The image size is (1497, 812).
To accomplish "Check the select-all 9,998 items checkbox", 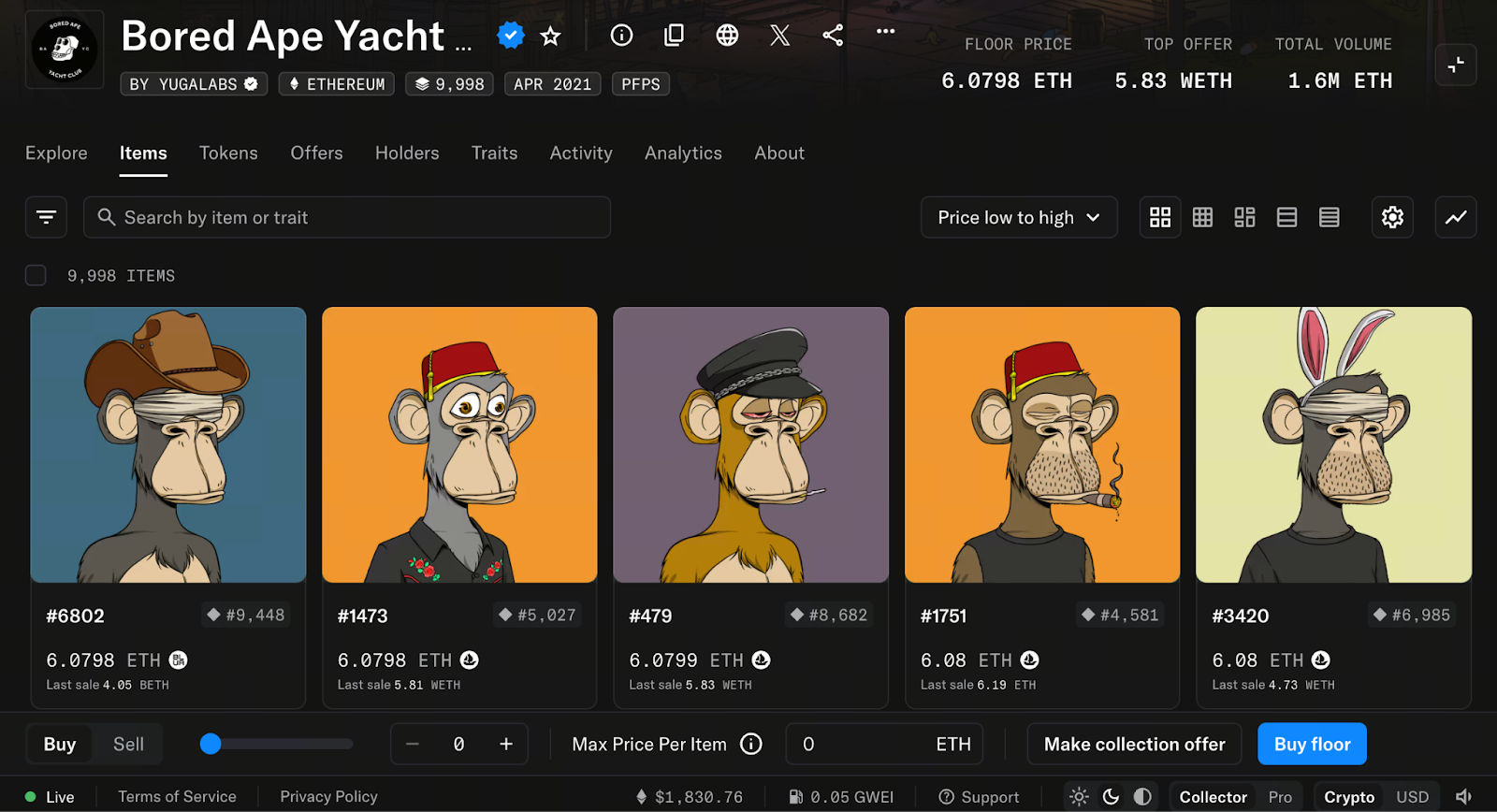I will click(36, 275).
